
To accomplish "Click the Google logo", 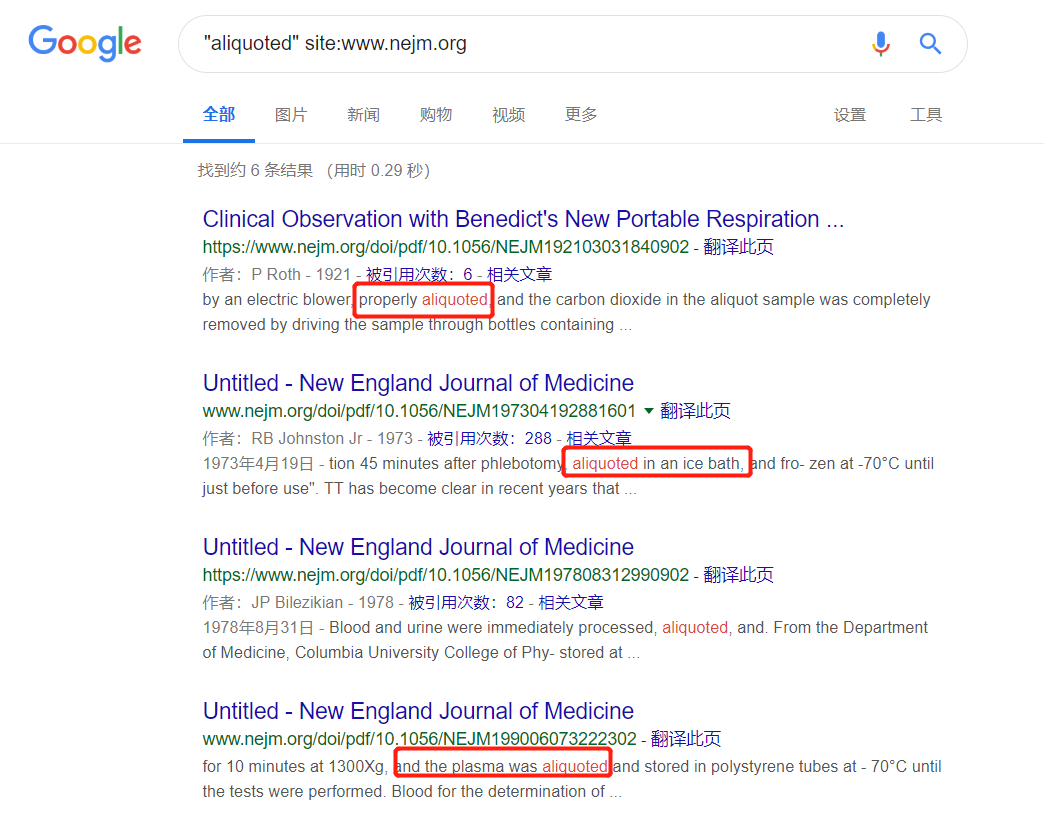I will pyautogui.click(x=85, y=43).
